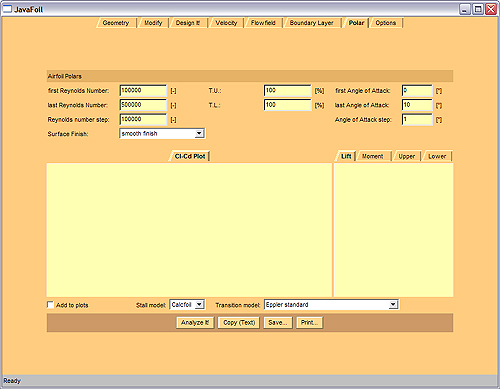Viewport: 500px width, 389px height.
Task: Click the Lift plot panel area
Action: click(393, 230)
